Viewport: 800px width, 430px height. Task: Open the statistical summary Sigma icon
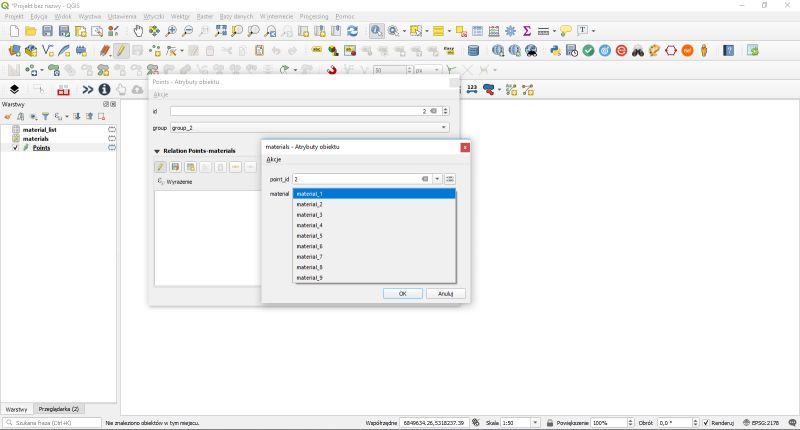(527, 31)
